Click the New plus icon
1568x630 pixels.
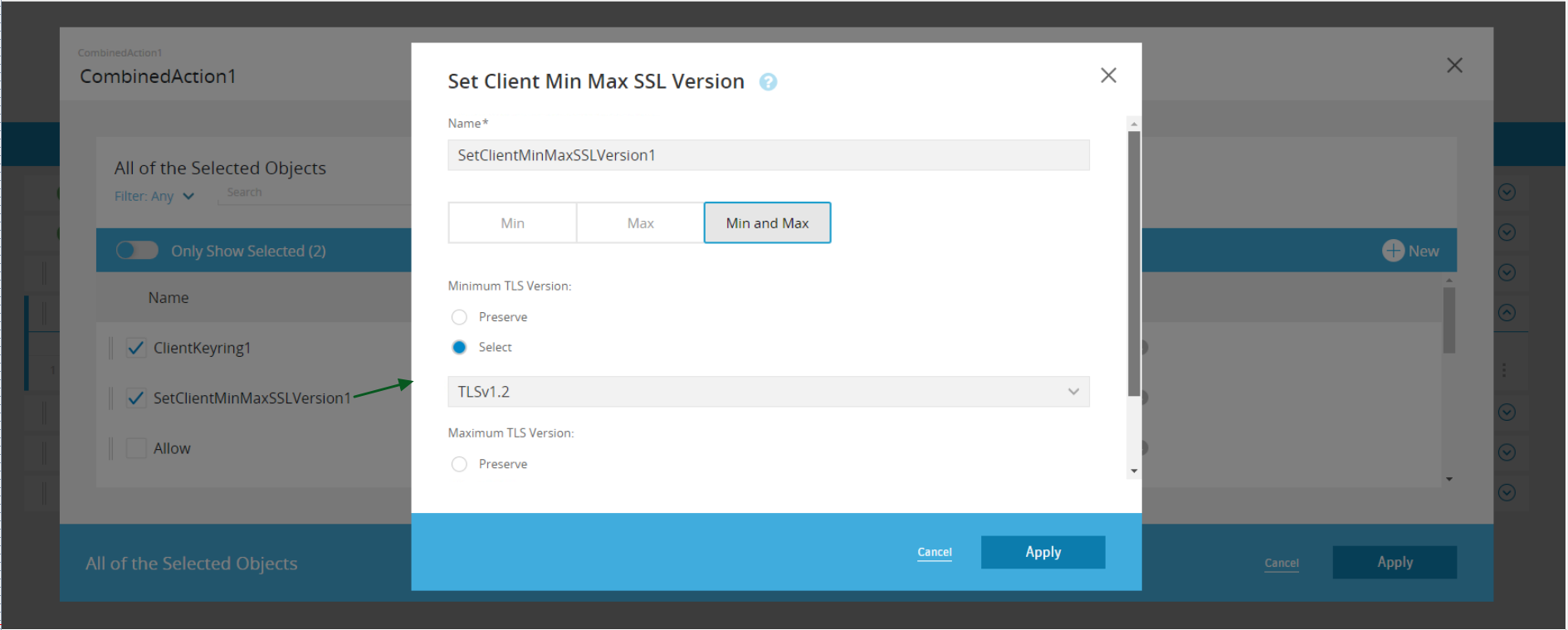click(x=1392, y=251)
